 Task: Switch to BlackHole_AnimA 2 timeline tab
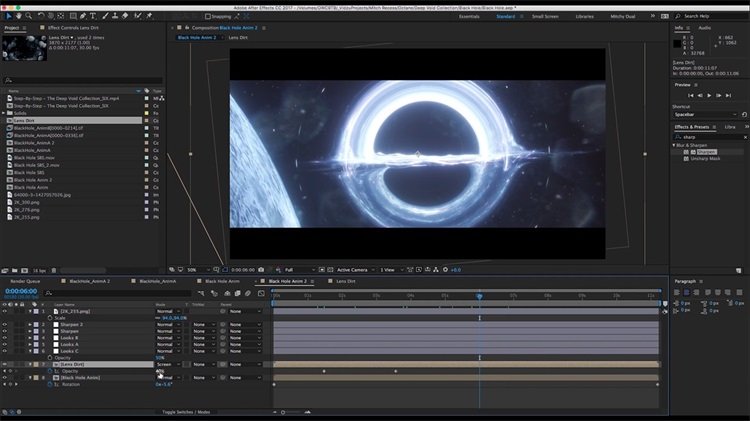point(89,281)
